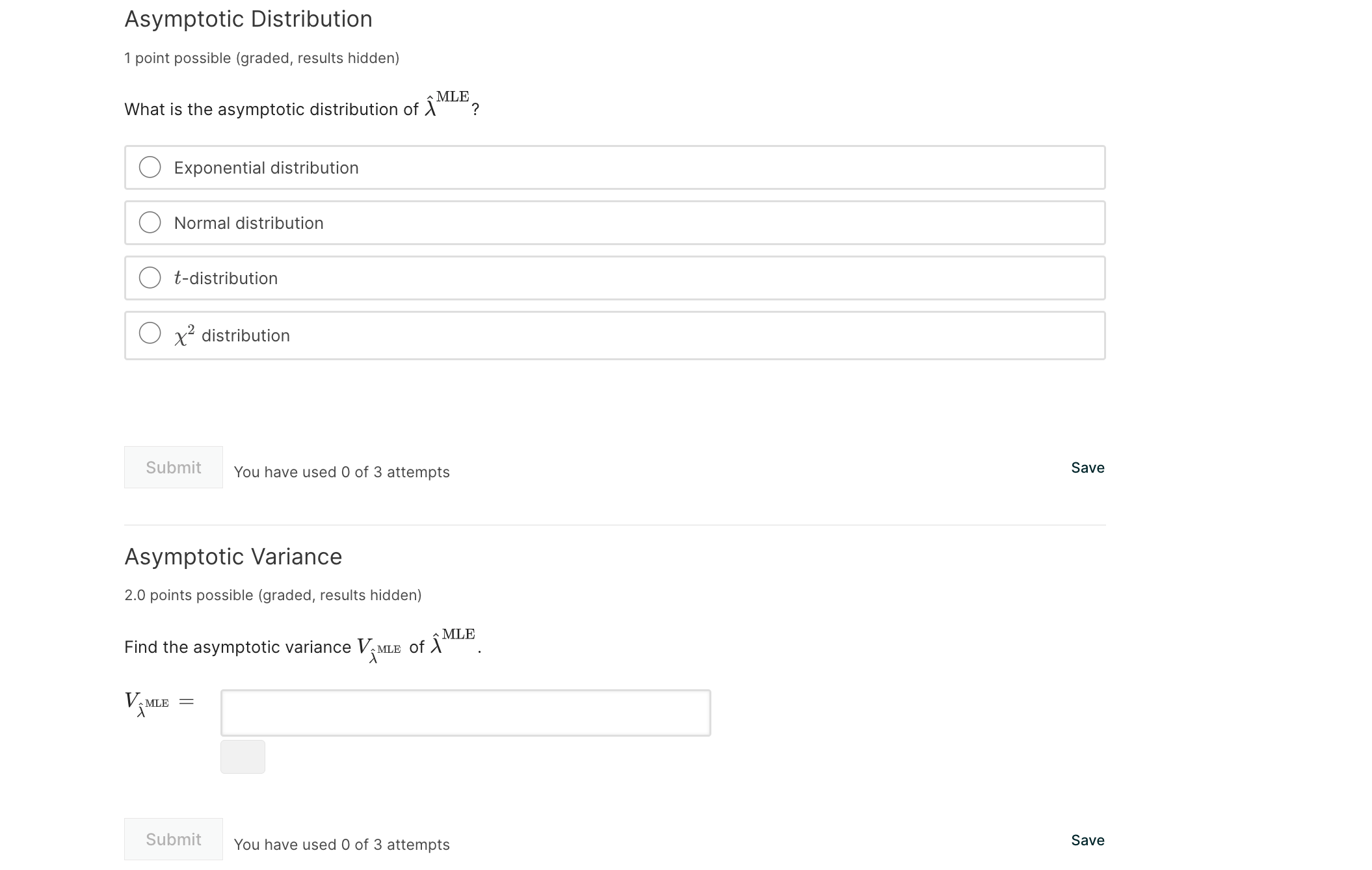Save the Asymptotic Variance response

click(1087, 840)
